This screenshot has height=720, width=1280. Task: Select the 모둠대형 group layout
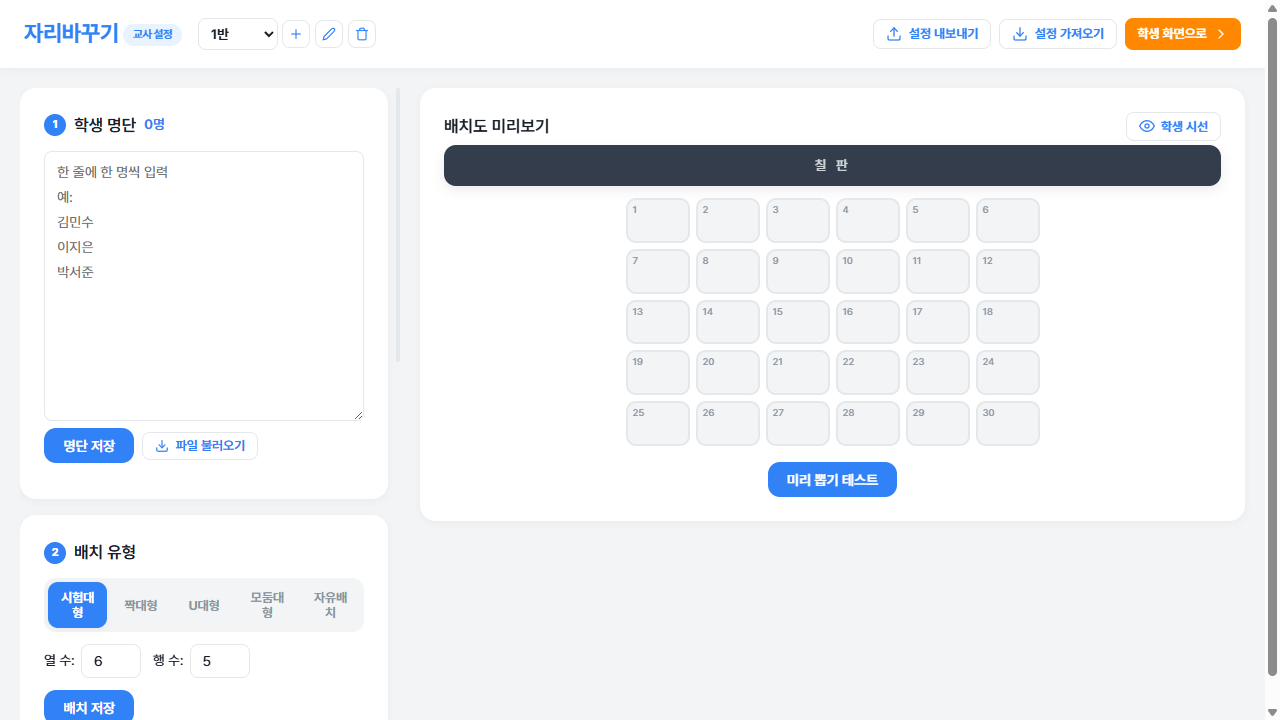coord(267,605)
